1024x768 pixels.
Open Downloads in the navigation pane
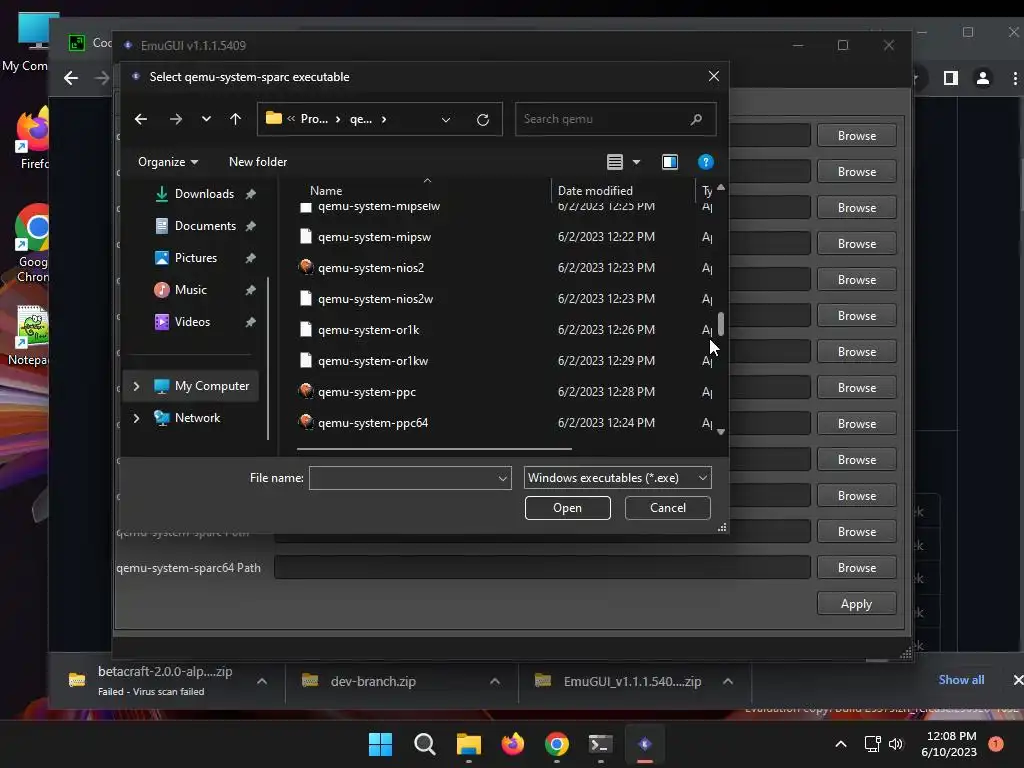click(204, 194)
